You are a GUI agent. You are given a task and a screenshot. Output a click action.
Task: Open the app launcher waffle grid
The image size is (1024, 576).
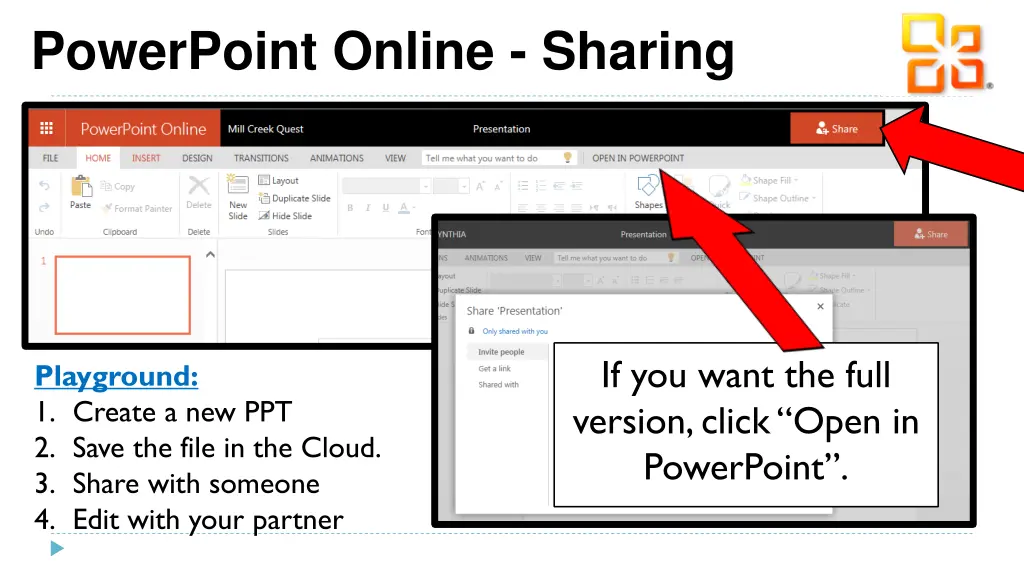click(46, 129)
